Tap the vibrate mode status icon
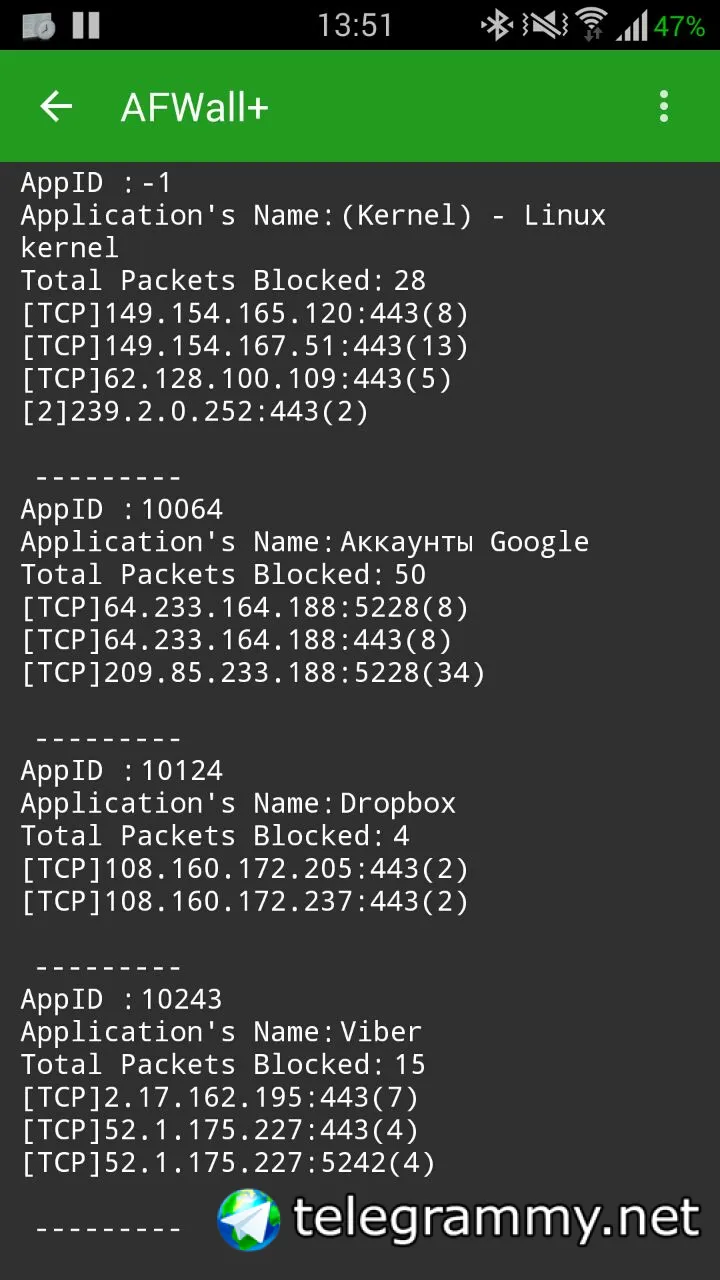Screen dimensions: 720x1280 pos(544,25)
